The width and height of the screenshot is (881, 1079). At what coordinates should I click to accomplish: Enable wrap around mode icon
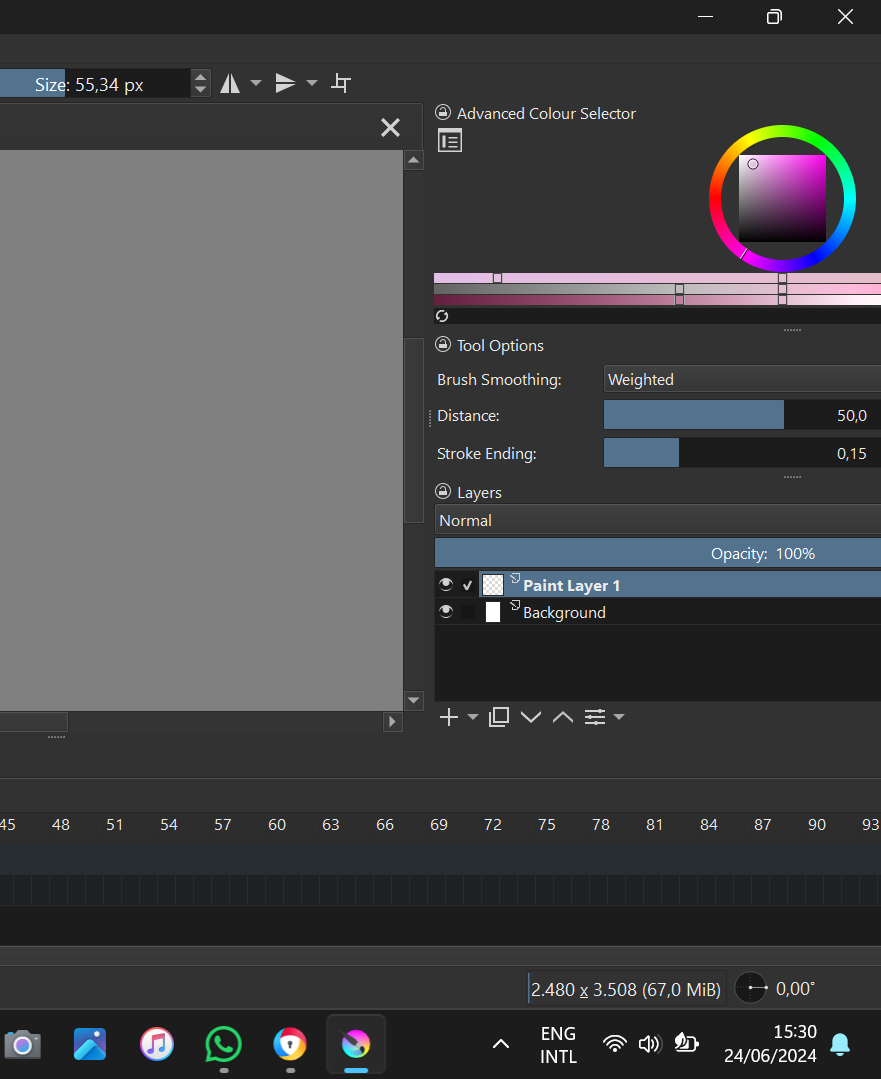341,84
